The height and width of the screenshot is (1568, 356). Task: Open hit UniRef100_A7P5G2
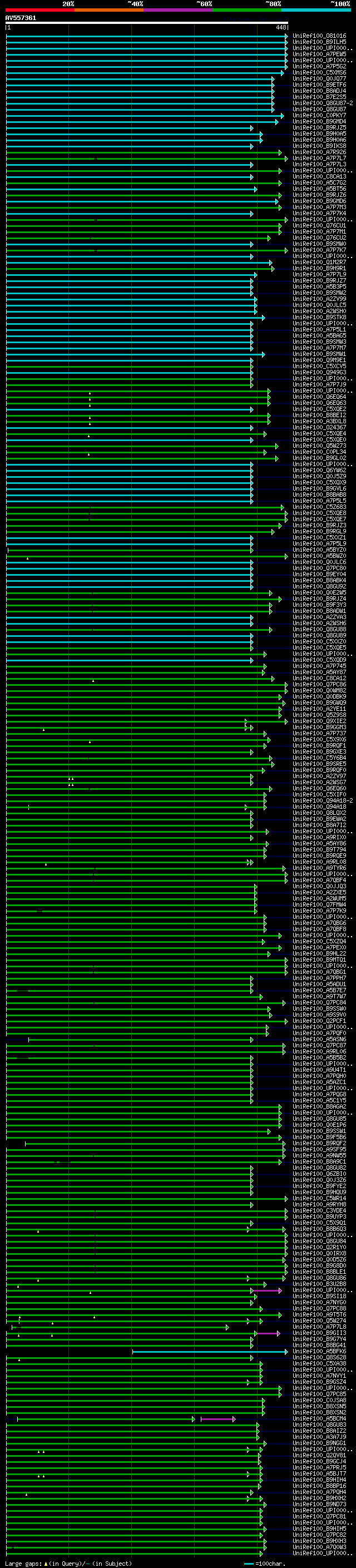tap(319, 66)
